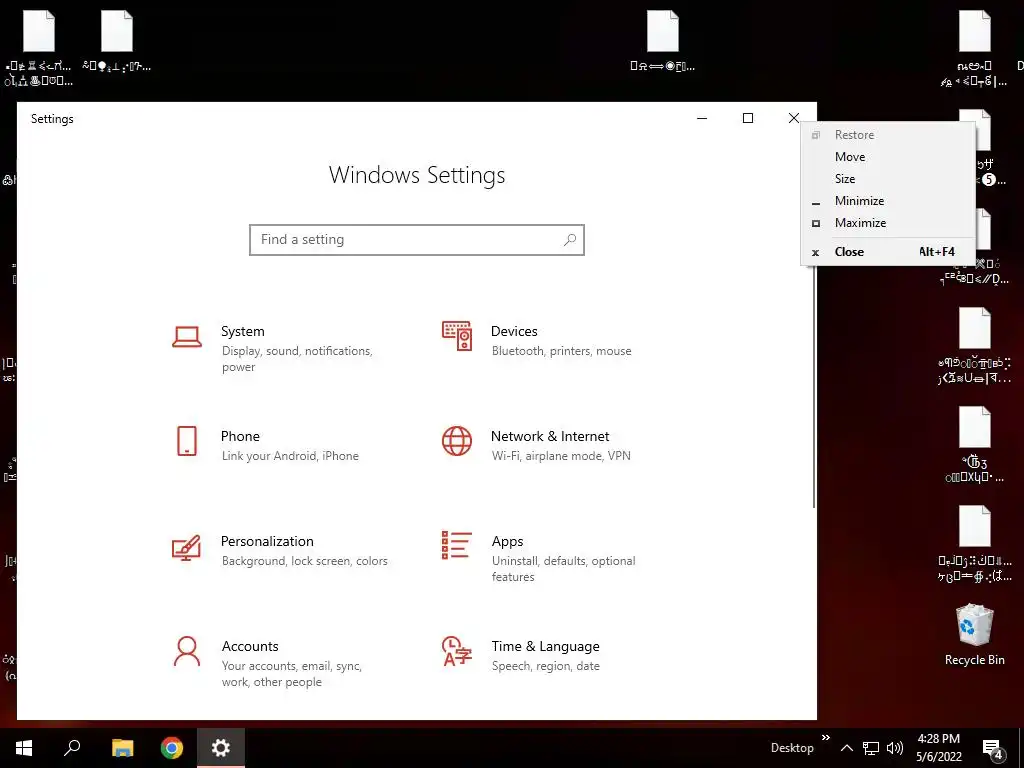Image resolution: width=1024 pixels, height=768 pixels.
Task: Open the Devices settings heading
Action: pos(514,332)
